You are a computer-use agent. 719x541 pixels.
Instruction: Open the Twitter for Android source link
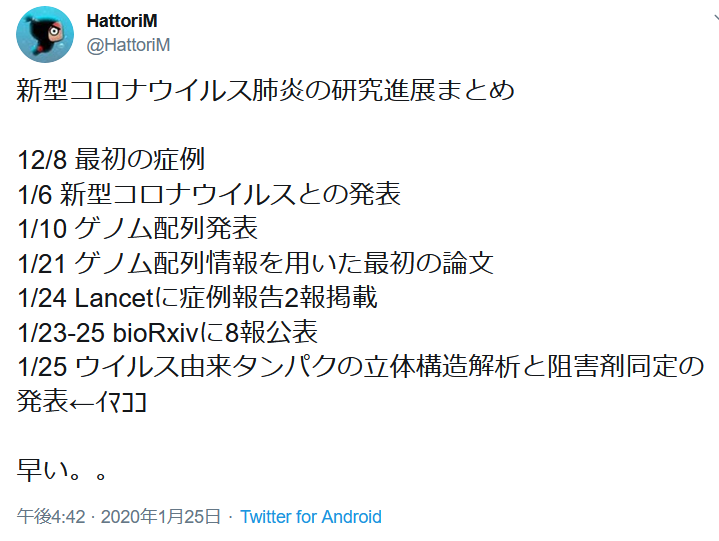click(x=311, y=517)
